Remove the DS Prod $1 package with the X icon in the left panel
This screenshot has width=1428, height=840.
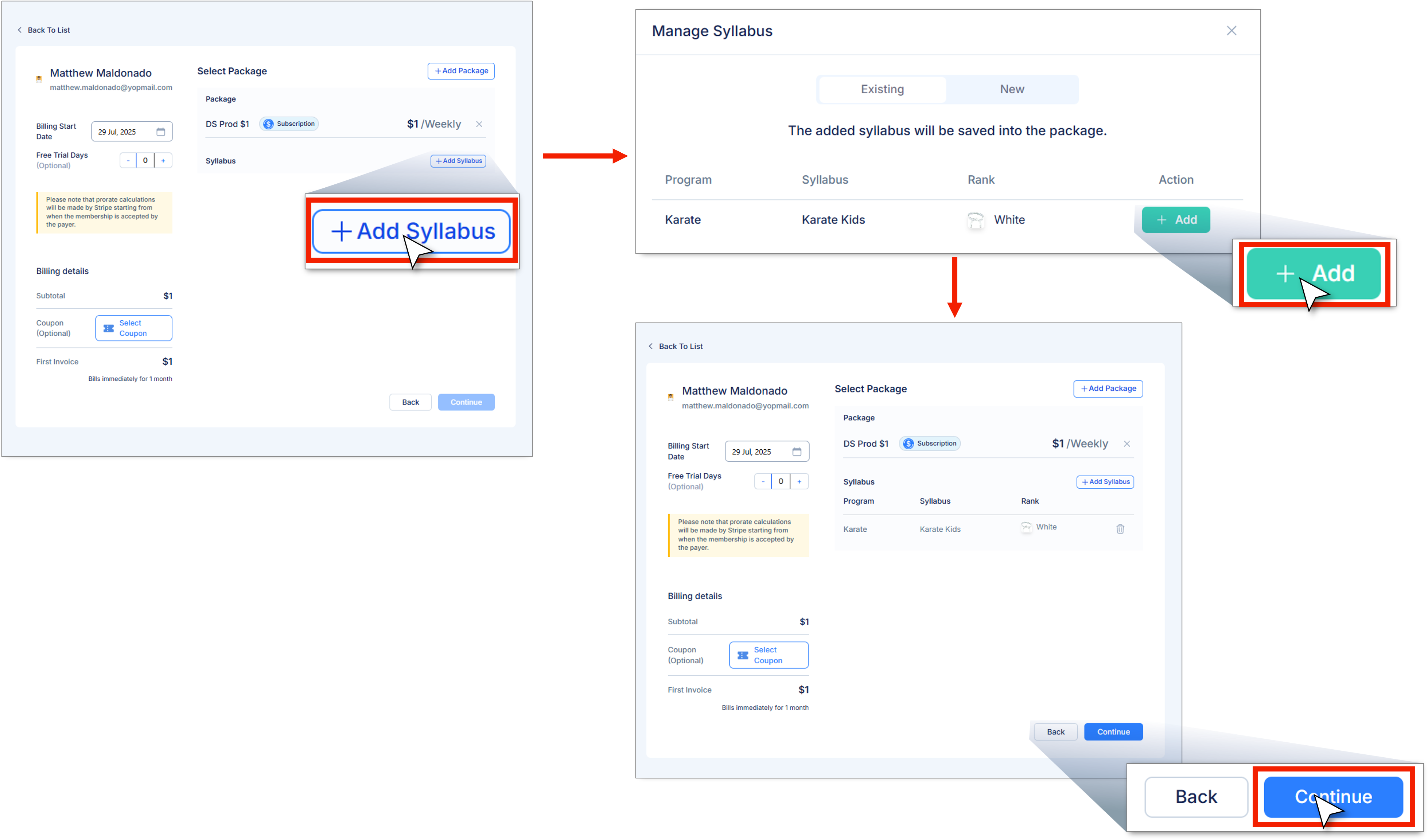[x=479, y=124]
